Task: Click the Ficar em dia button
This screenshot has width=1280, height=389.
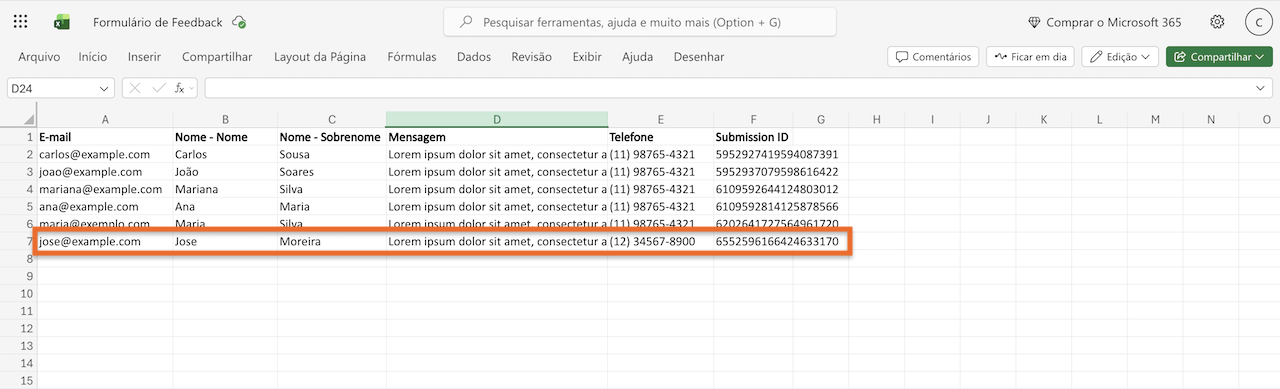Action: click(x=1030, y=57)
